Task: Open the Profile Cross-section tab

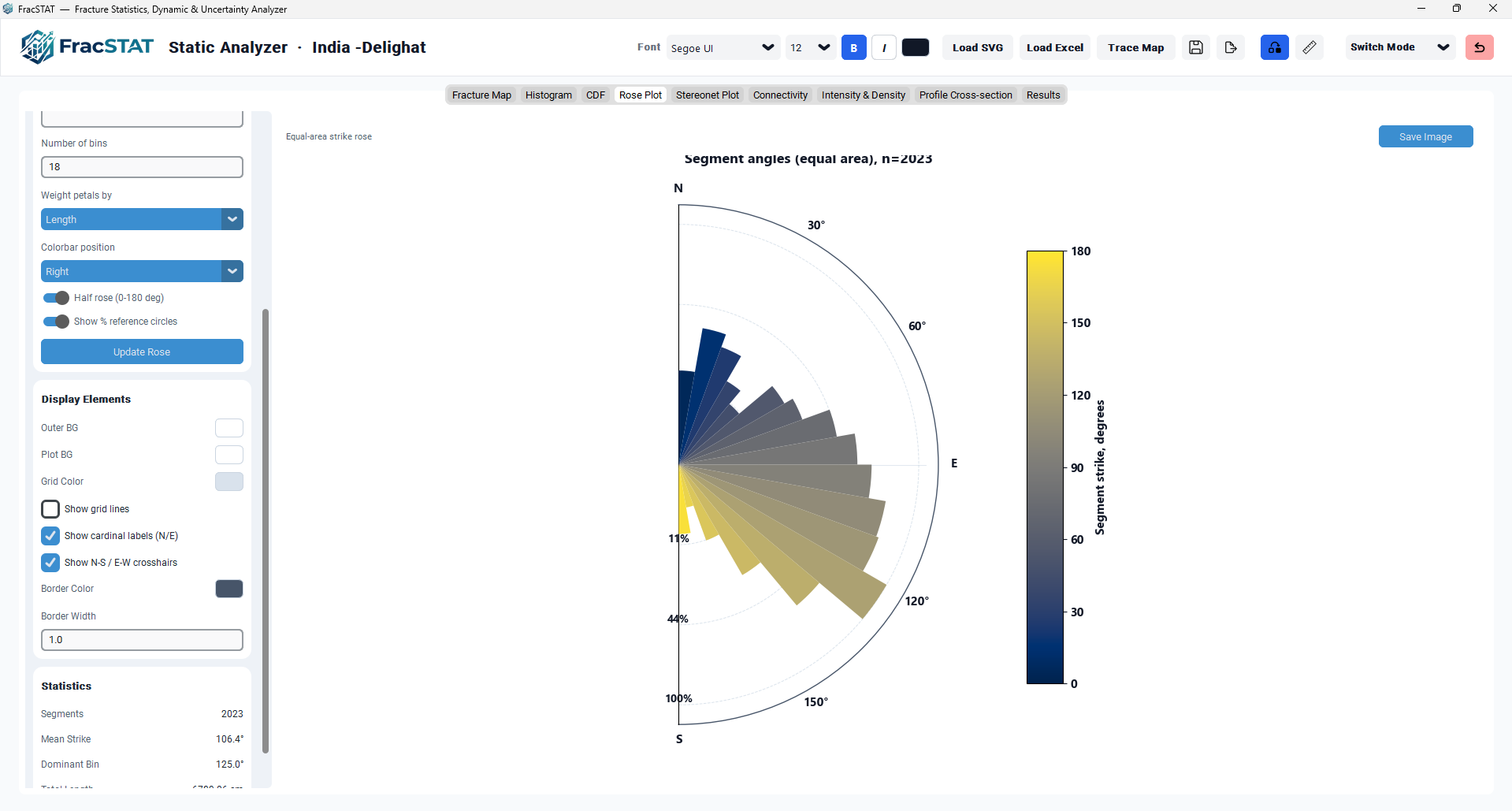Action: (966, 95)
